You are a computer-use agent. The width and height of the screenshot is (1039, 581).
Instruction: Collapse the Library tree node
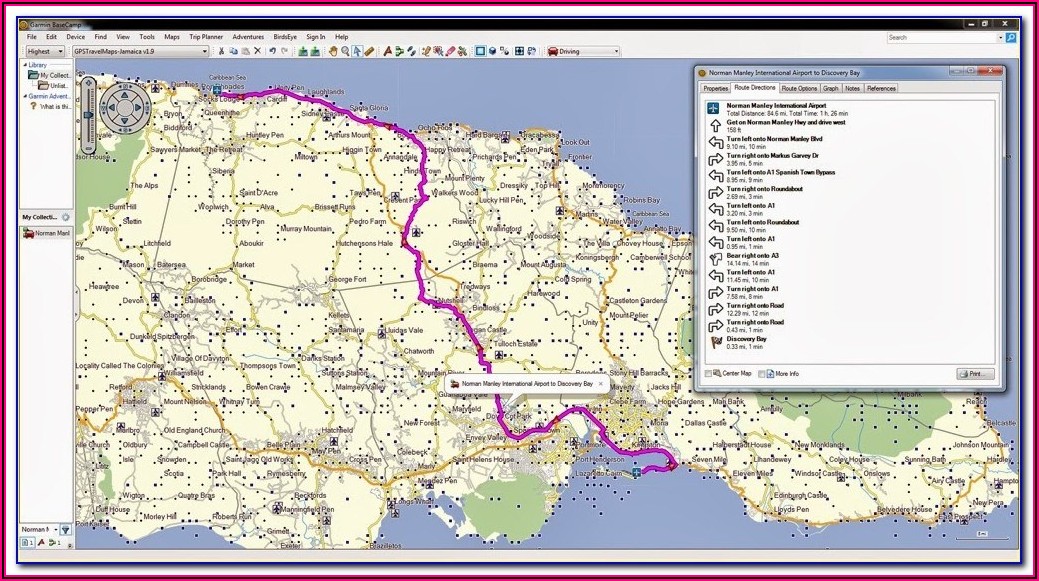coord(24,66)
